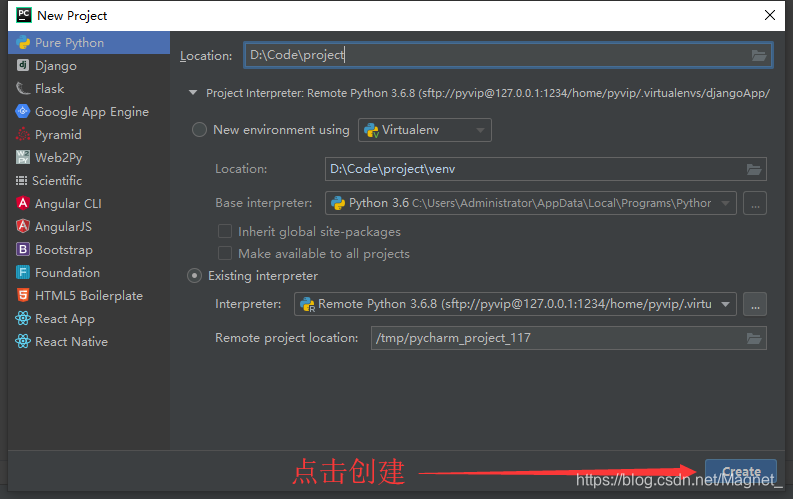Click the Angular CLI red icon

pyautogui.click(x=23, y=203)
